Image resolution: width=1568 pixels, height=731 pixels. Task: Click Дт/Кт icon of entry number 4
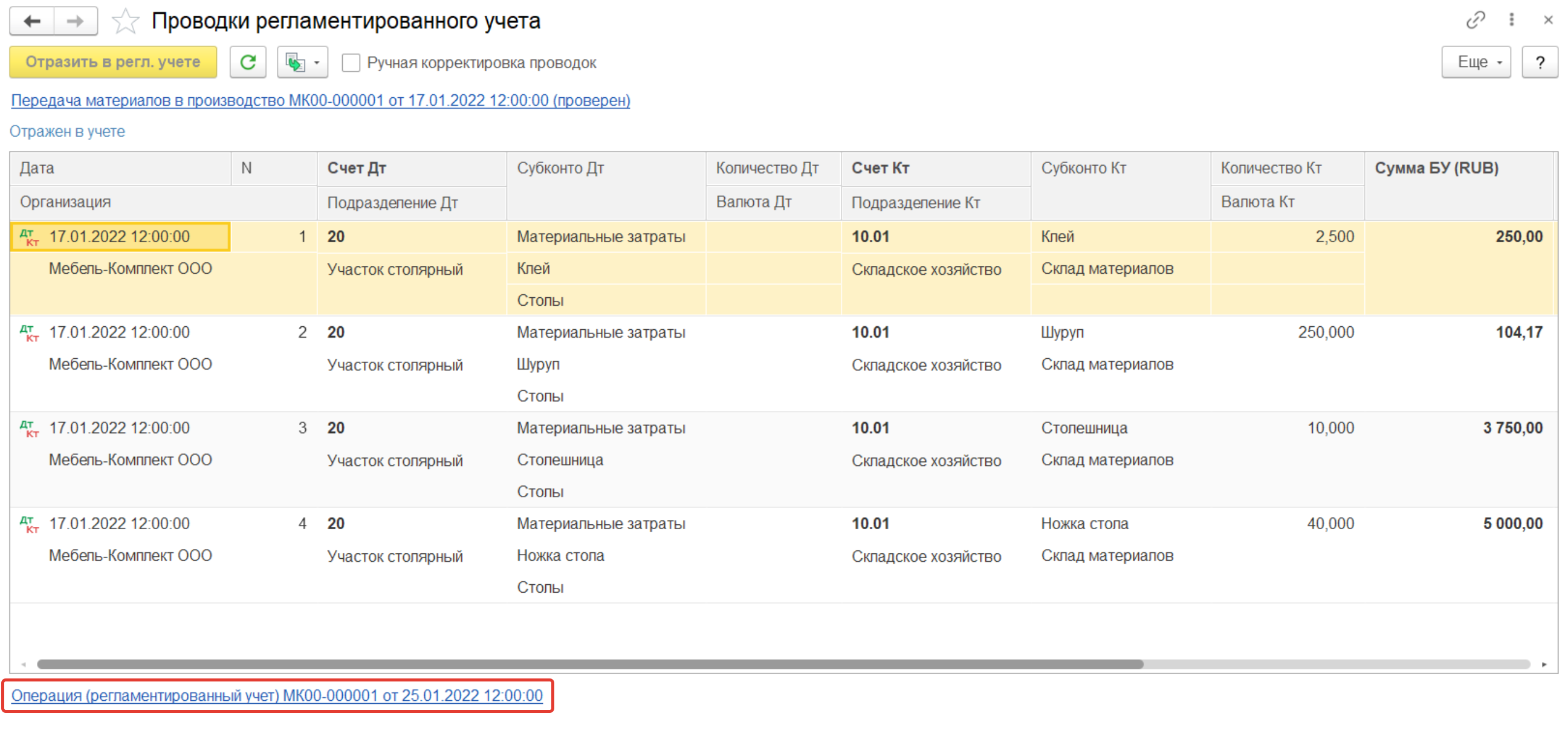click(x=29, y=524)
